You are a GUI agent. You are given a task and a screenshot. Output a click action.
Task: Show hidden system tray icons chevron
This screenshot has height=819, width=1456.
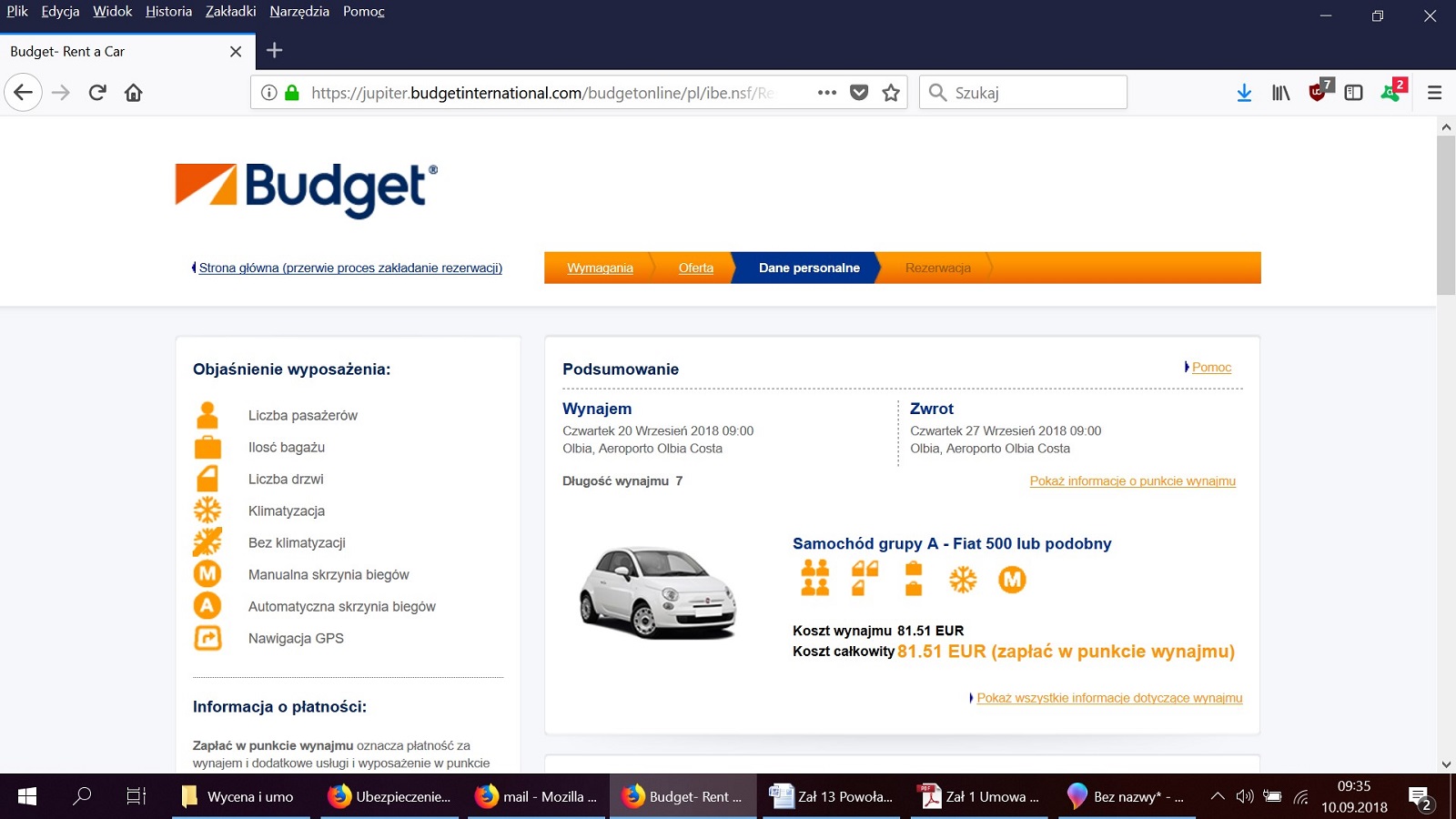[1218, 796]
